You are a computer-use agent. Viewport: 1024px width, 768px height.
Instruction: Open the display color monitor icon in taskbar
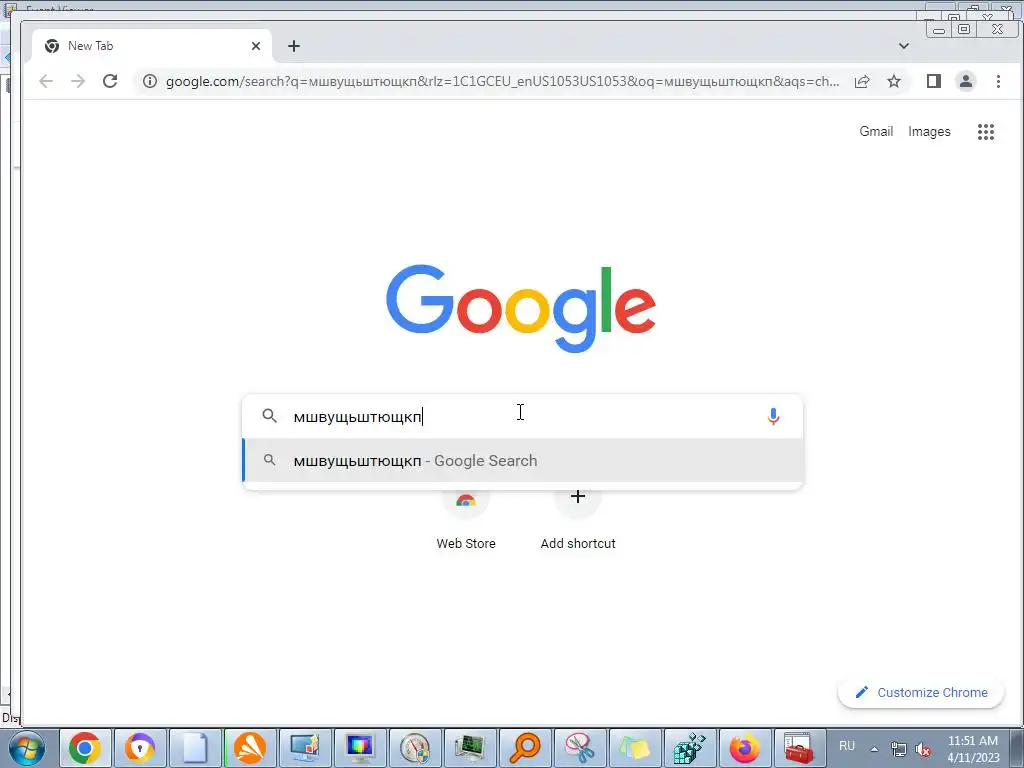(360, 748)
